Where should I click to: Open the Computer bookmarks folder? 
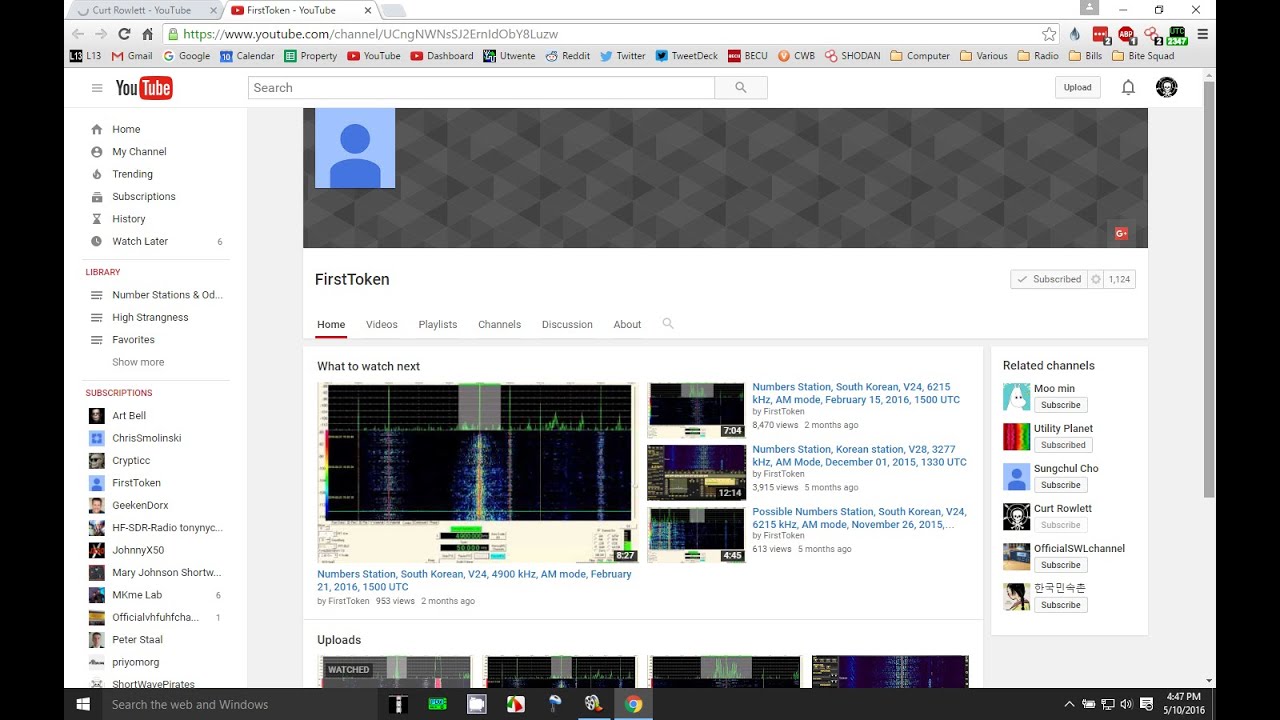pyautogui.click(x=920, y=56)
